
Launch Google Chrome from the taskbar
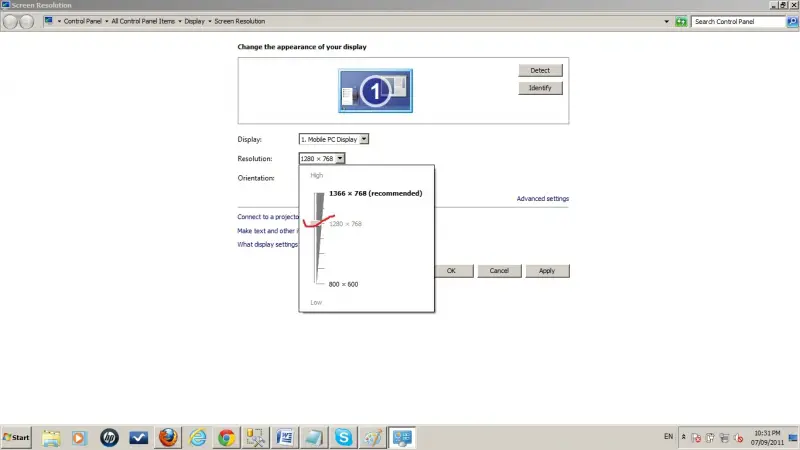tap(227, 438)
